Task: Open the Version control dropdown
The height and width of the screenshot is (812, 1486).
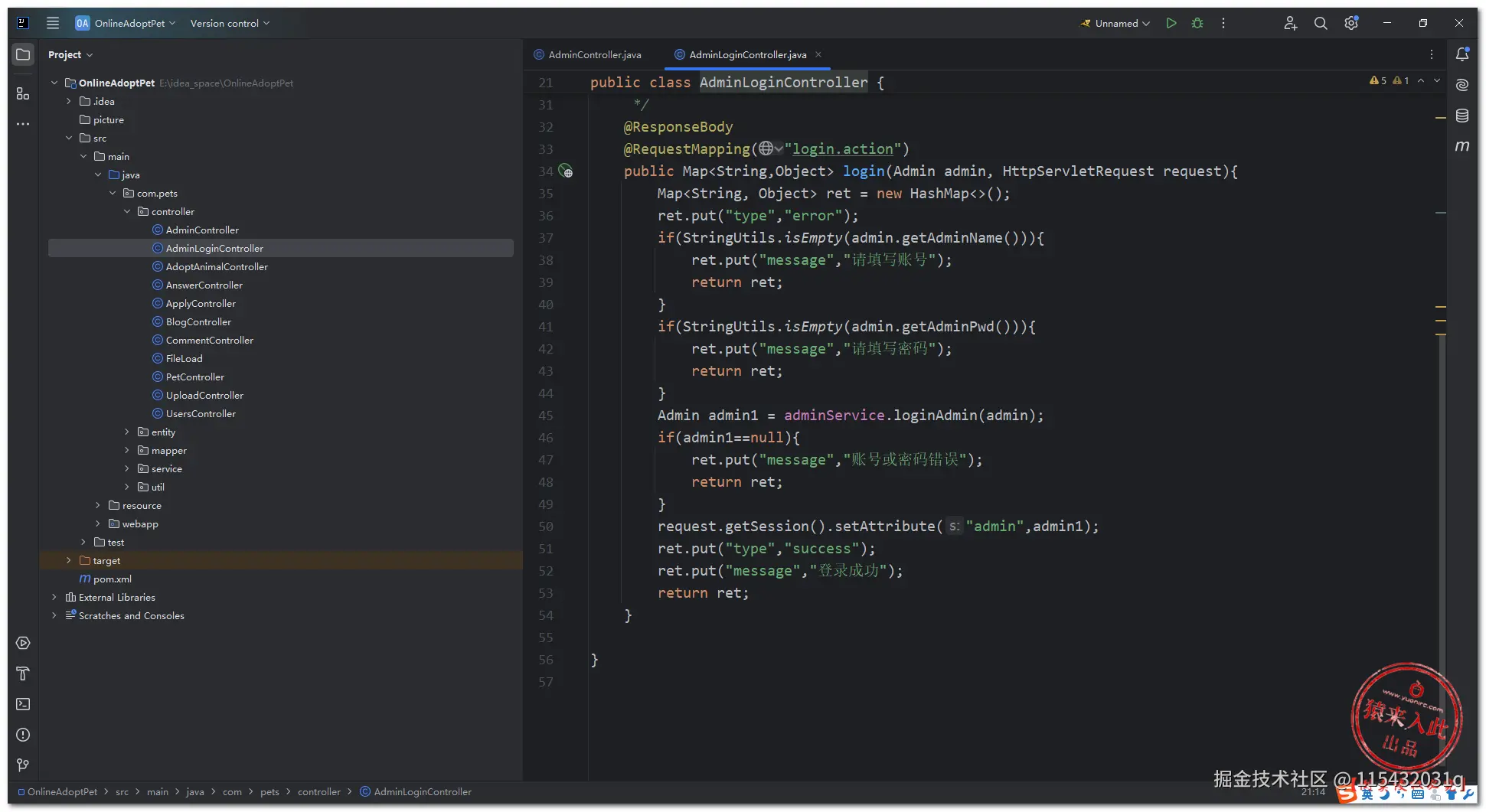Action: pos(230,23)
